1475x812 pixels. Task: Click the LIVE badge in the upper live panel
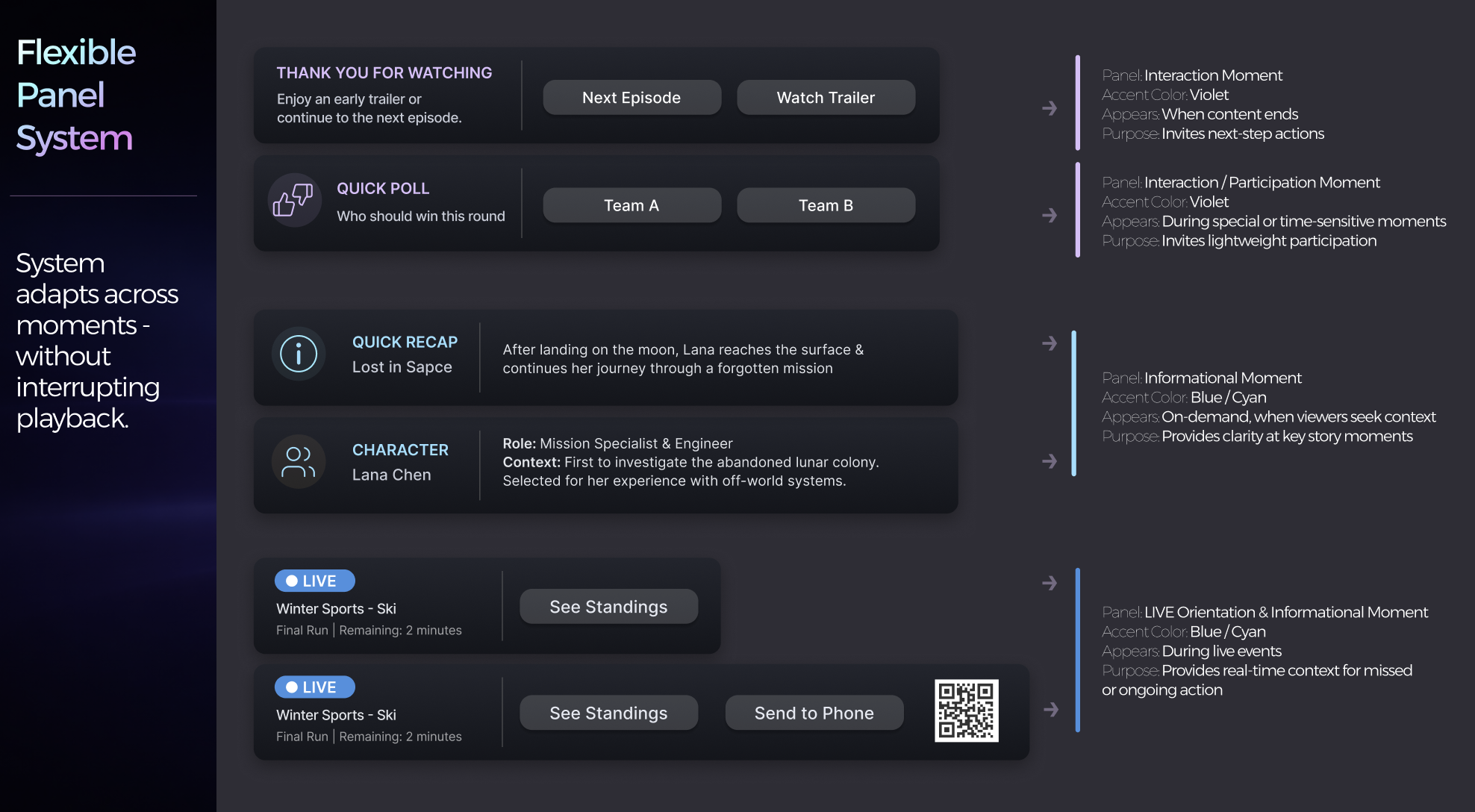[x=314, y=581]
